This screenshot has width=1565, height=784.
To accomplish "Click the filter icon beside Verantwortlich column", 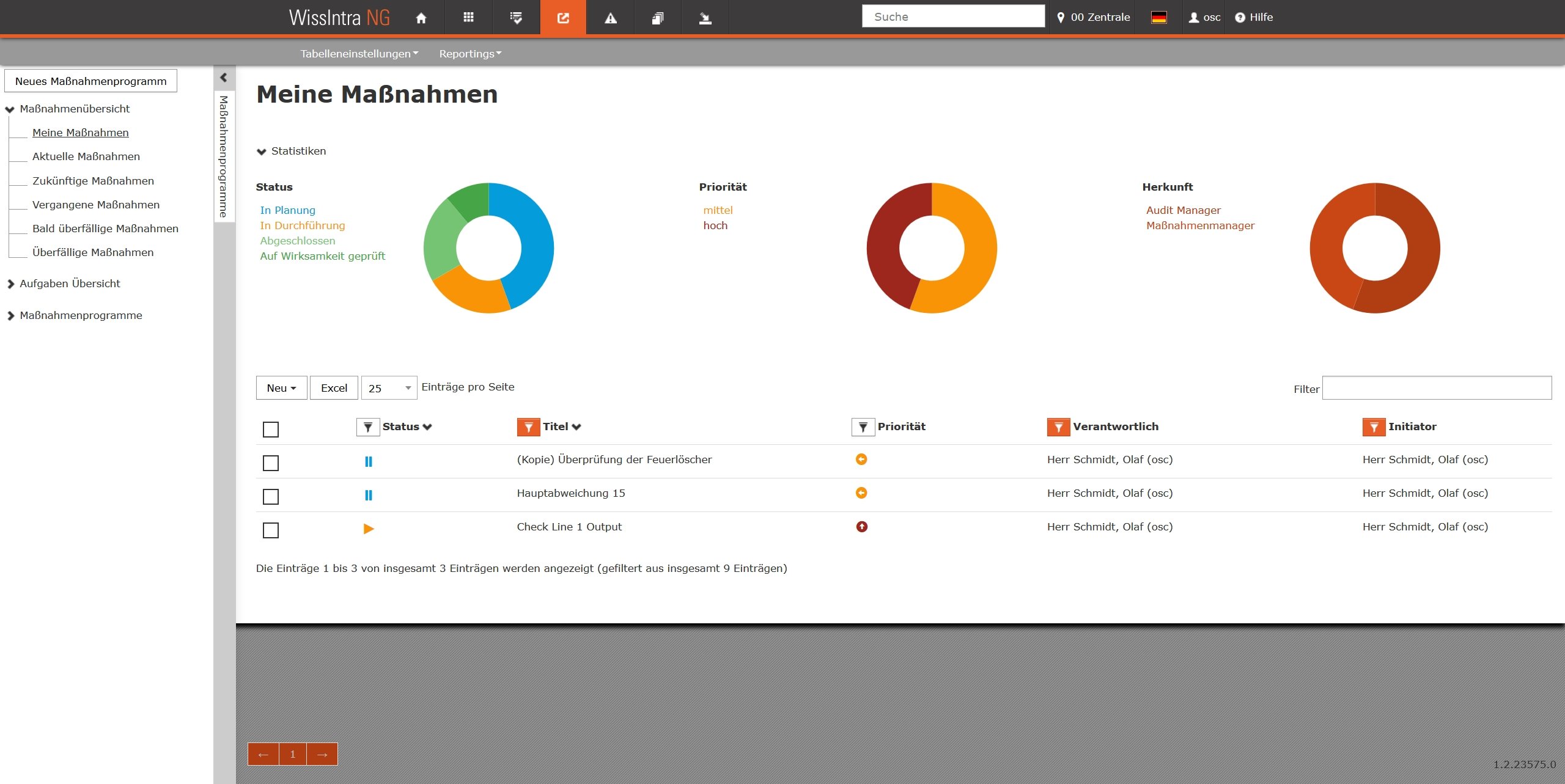I will point(1058,427).
